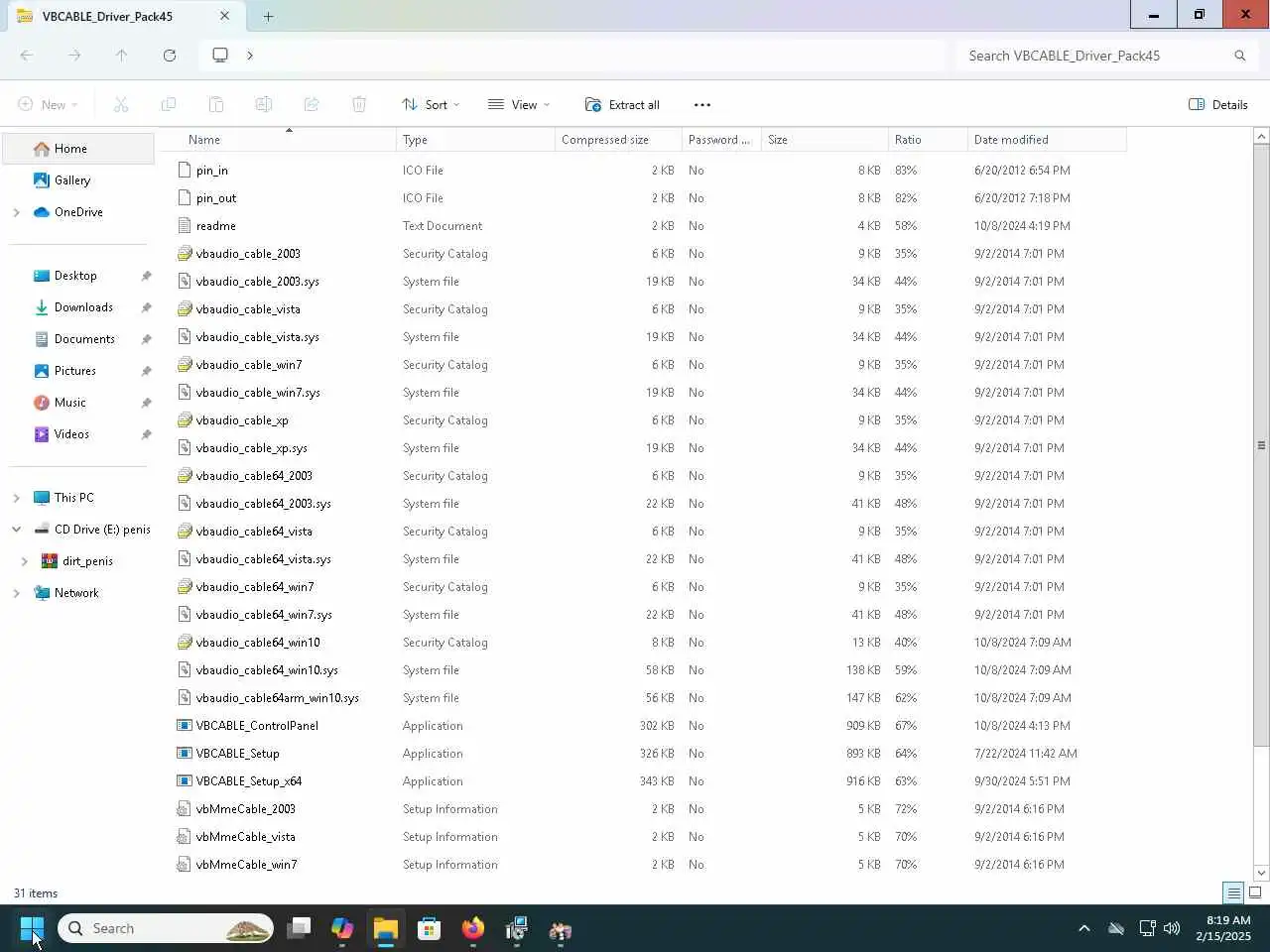Sort by the Ratio column header
The image size is (1270, 952).
tap(928, 140)
